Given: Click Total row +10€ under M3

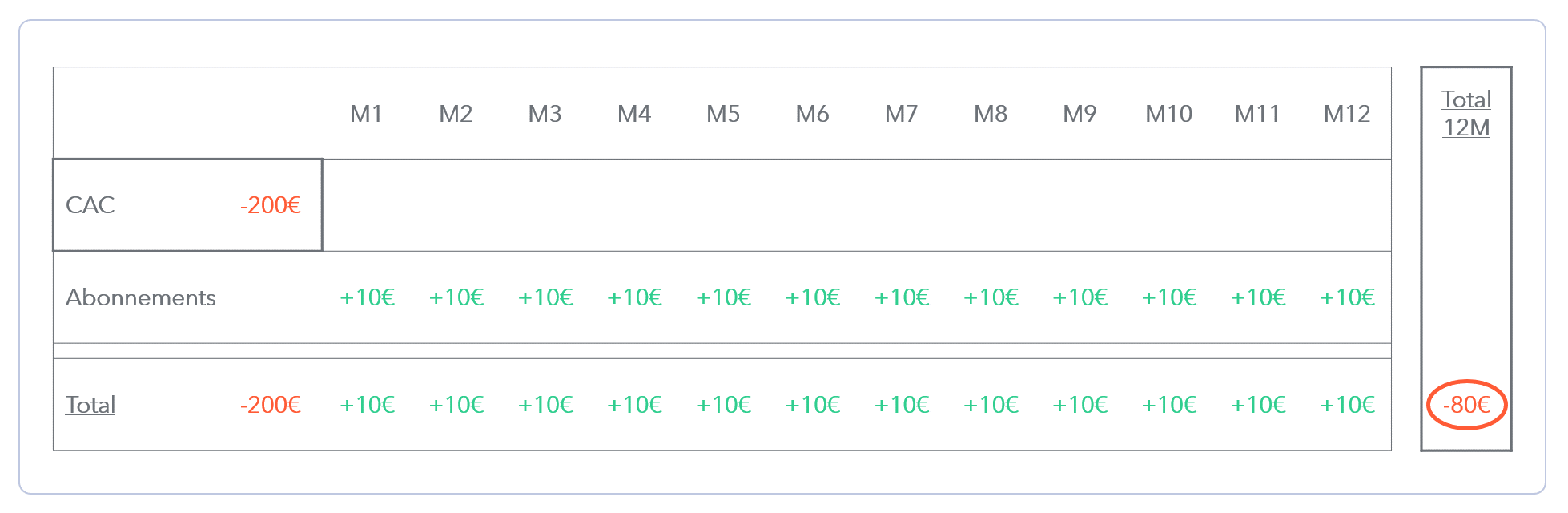Looking at the screenshot, I should (x=545, y=405).
